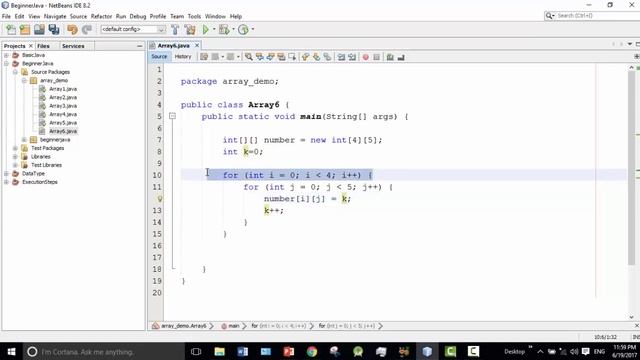Open the File menu

6,16
